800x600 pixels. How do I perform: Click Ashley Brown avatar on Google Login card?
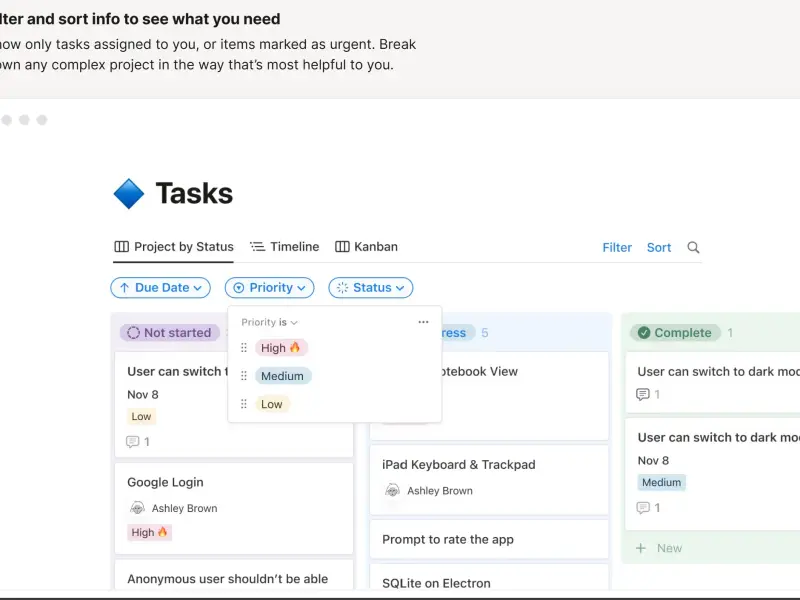[x=138, y=508]
